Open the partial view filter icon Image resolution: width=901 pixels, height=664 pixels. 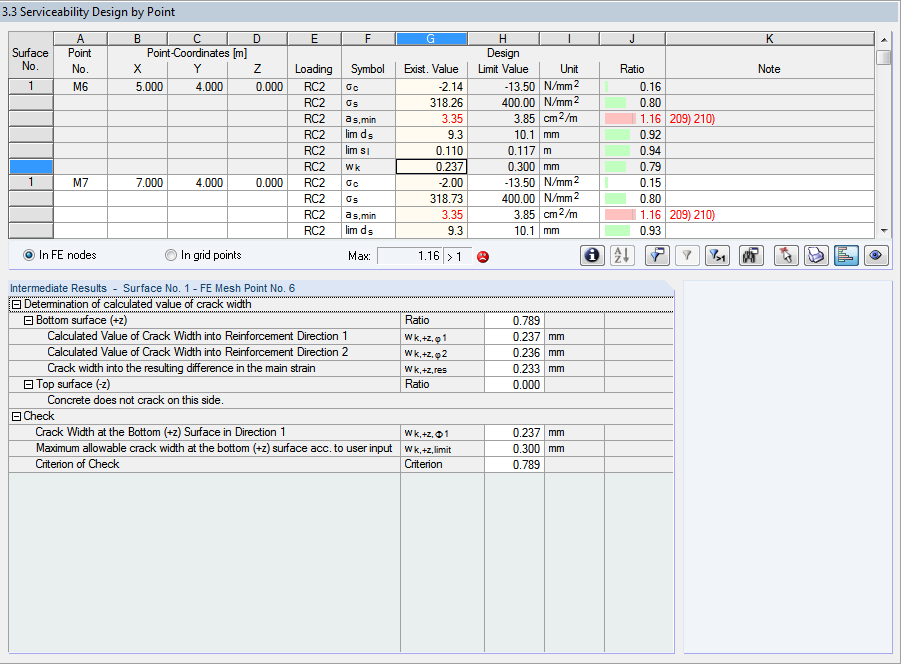657,255
